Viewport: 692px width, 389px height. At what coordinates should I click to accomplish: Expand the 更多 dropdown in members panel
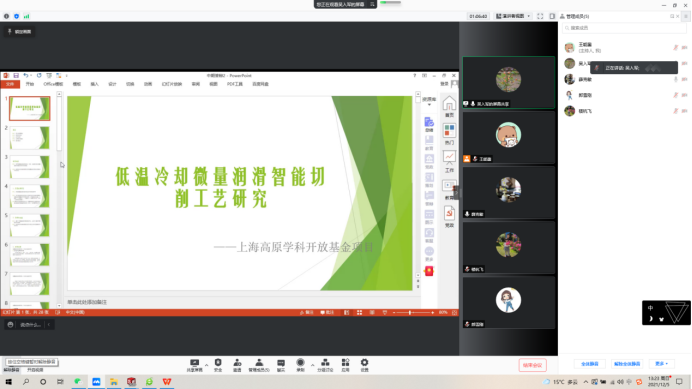click(662, 364)
